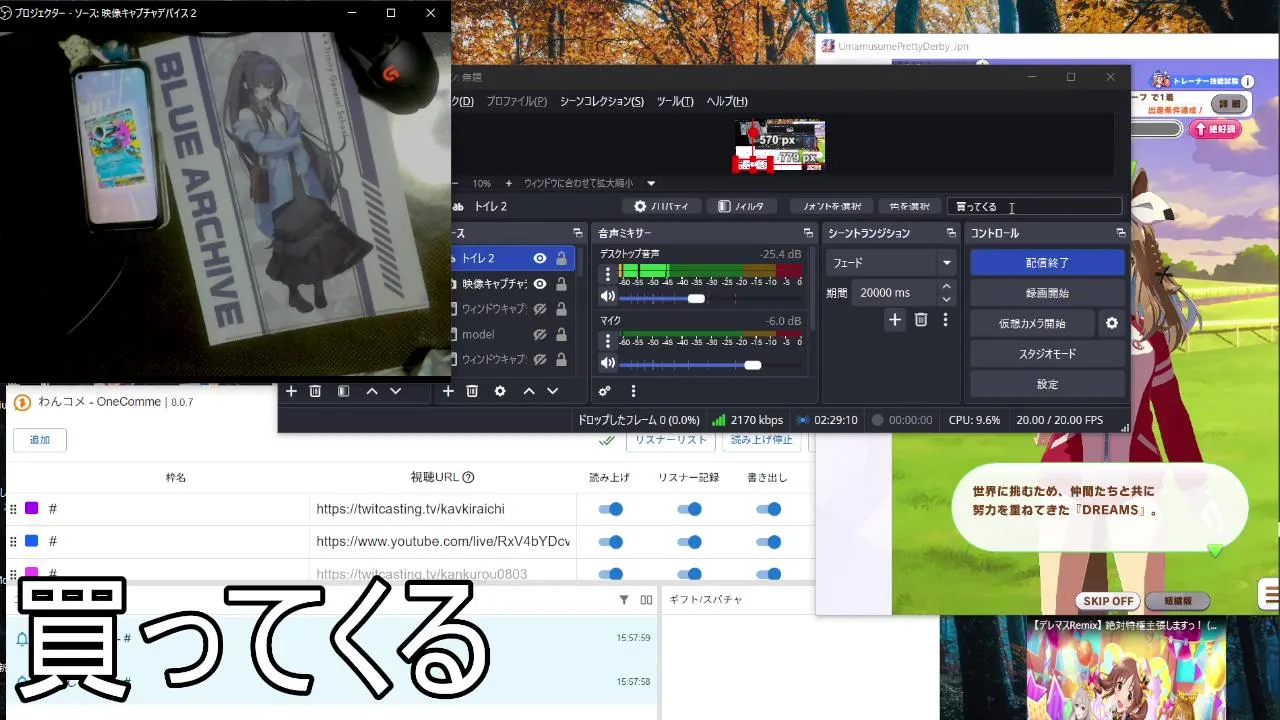Decrease transition duration with the down arrow
The image size is (1280, 720).
pyautogui.click(x=946, y=298)
